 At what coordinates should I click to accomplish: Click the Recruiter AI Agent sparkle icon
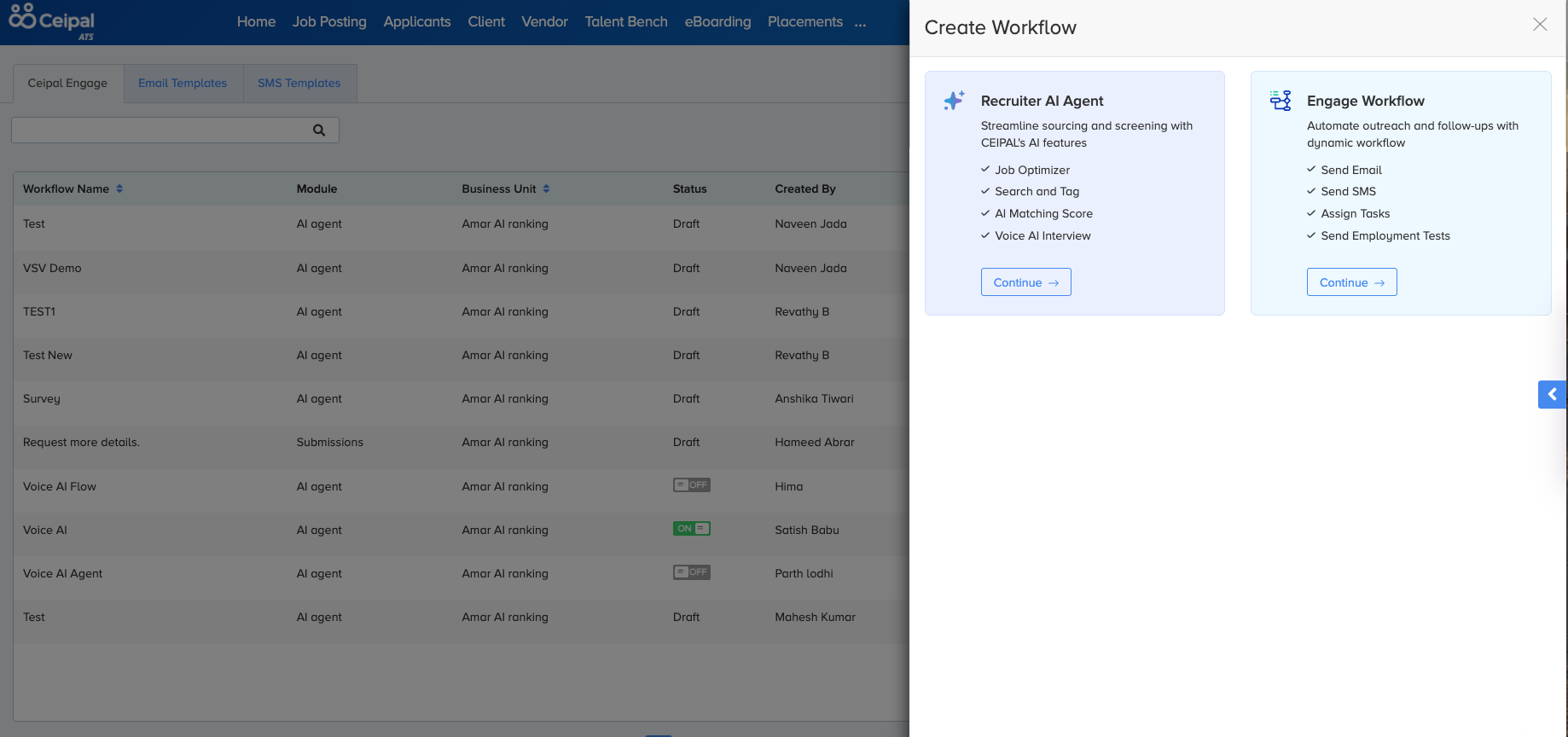click(x=954, y=101)
